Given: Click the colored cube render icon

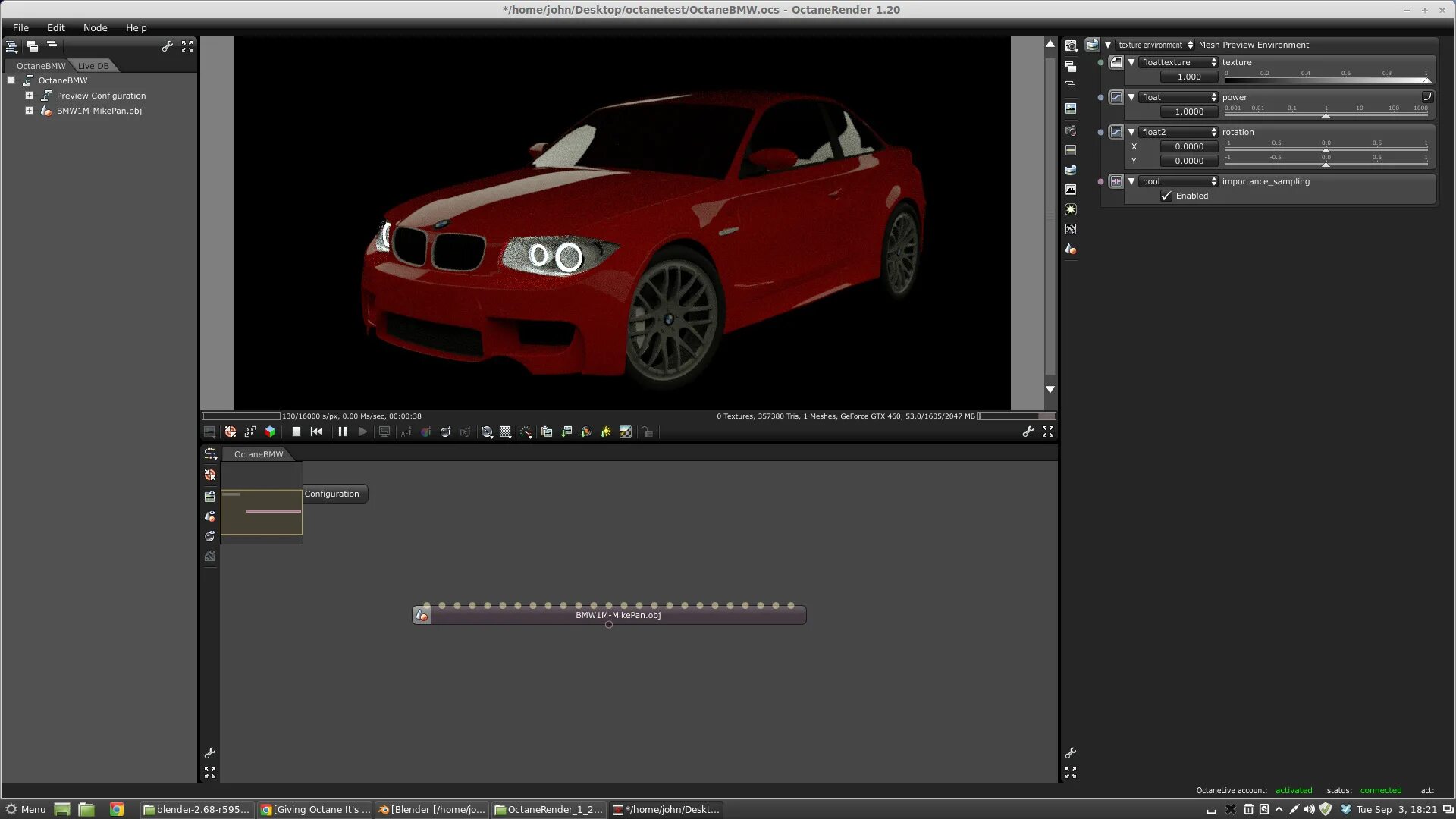Looking at the screenshot, I should (270, 431).
